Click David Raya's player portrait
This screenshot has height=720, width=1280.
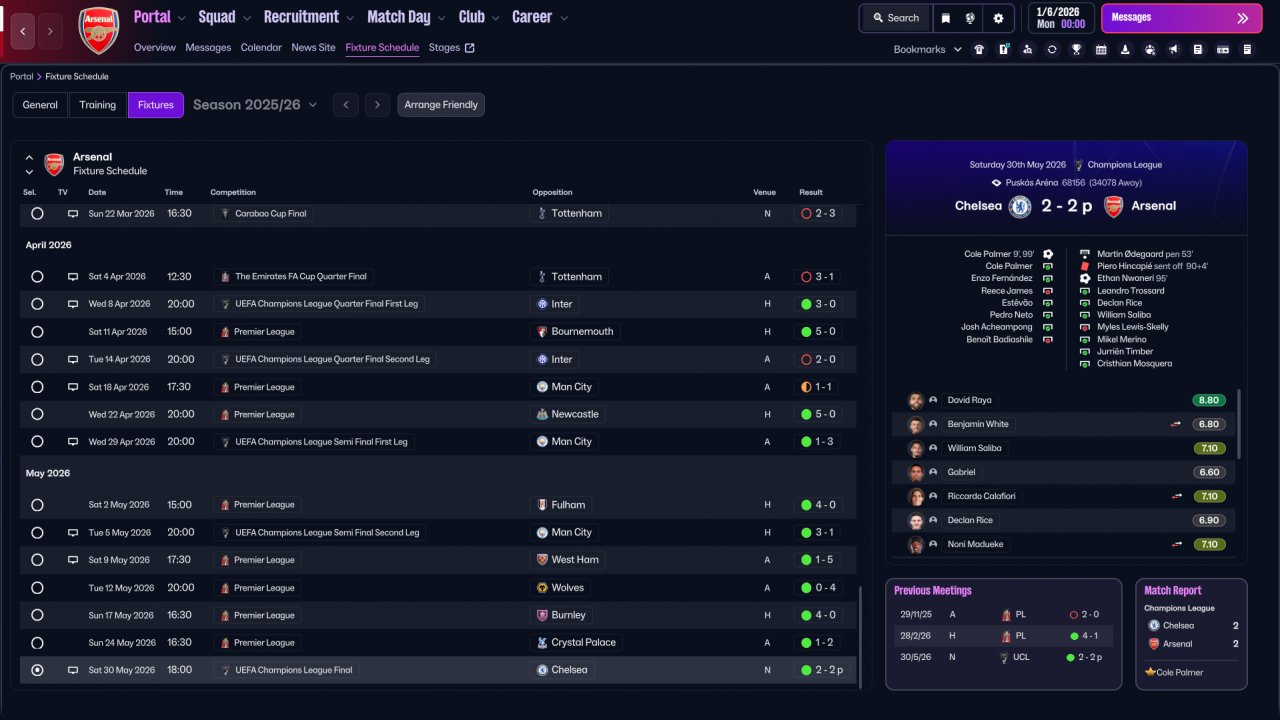(x=915, y=400)
